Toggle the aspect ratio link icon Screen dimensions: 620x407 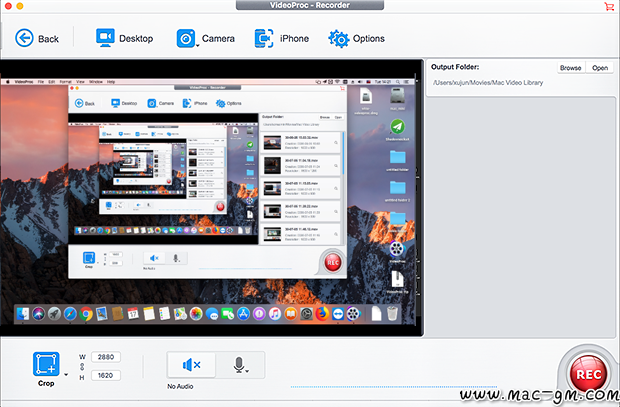pos(82,366)
